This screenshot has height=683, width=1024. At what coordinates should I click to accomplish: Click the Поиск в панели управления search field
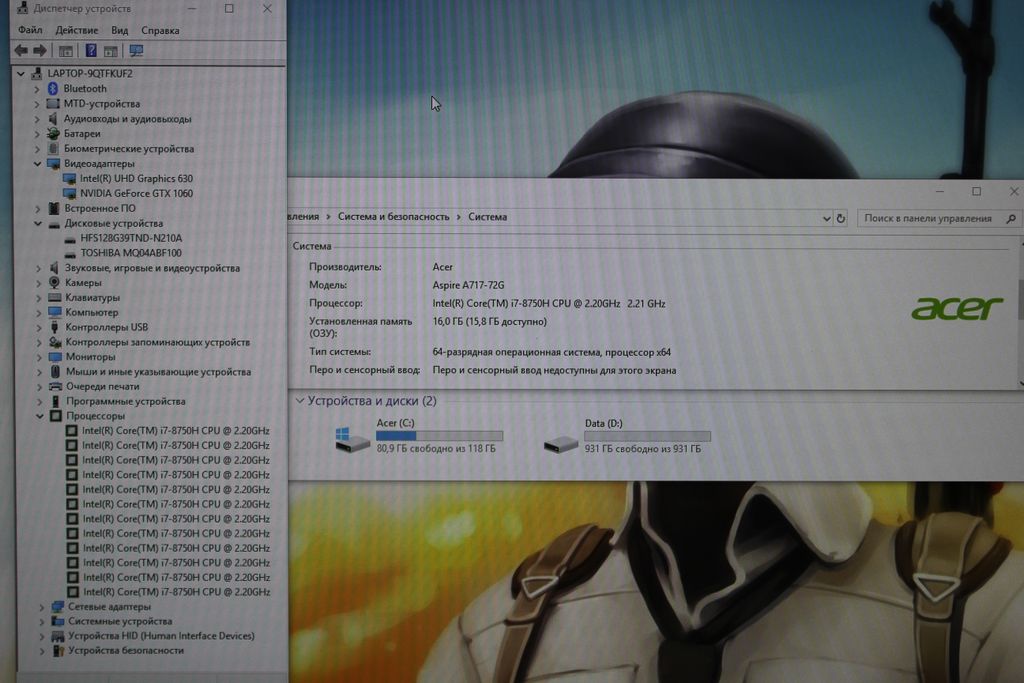[928, 218]
